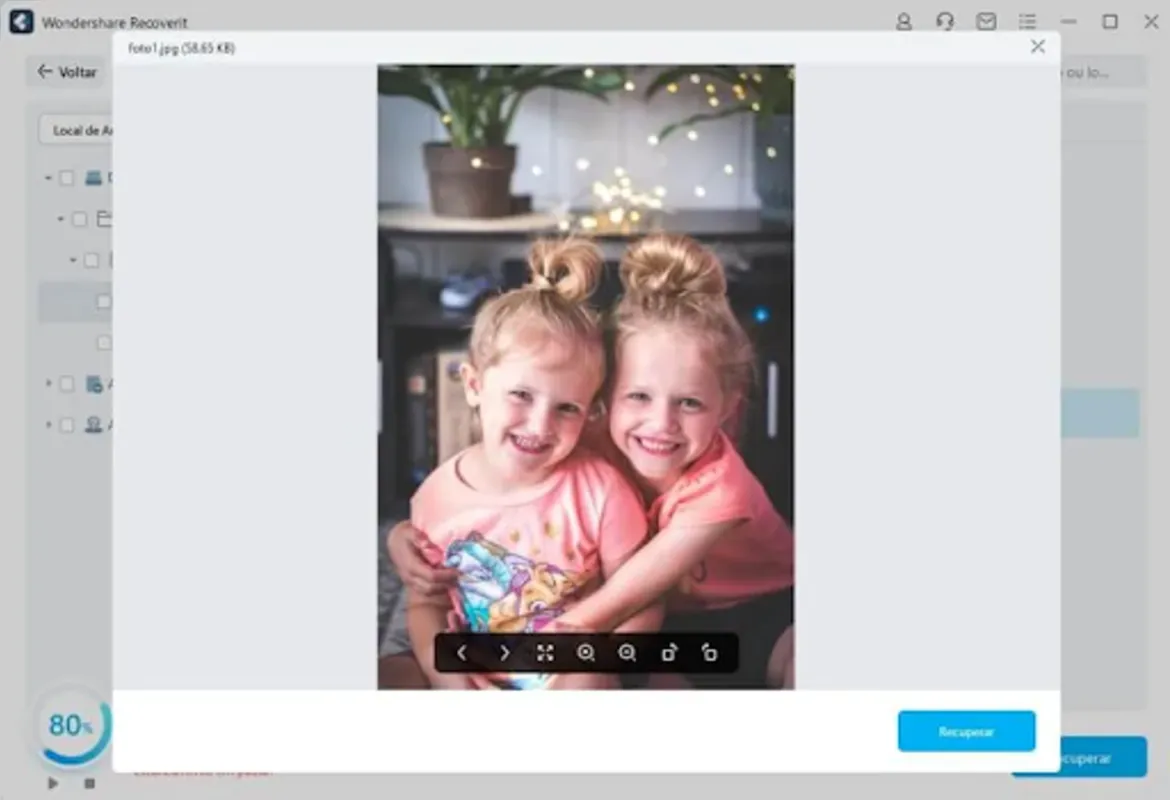Click the 80% scan progress circle

tap(73, 725)
